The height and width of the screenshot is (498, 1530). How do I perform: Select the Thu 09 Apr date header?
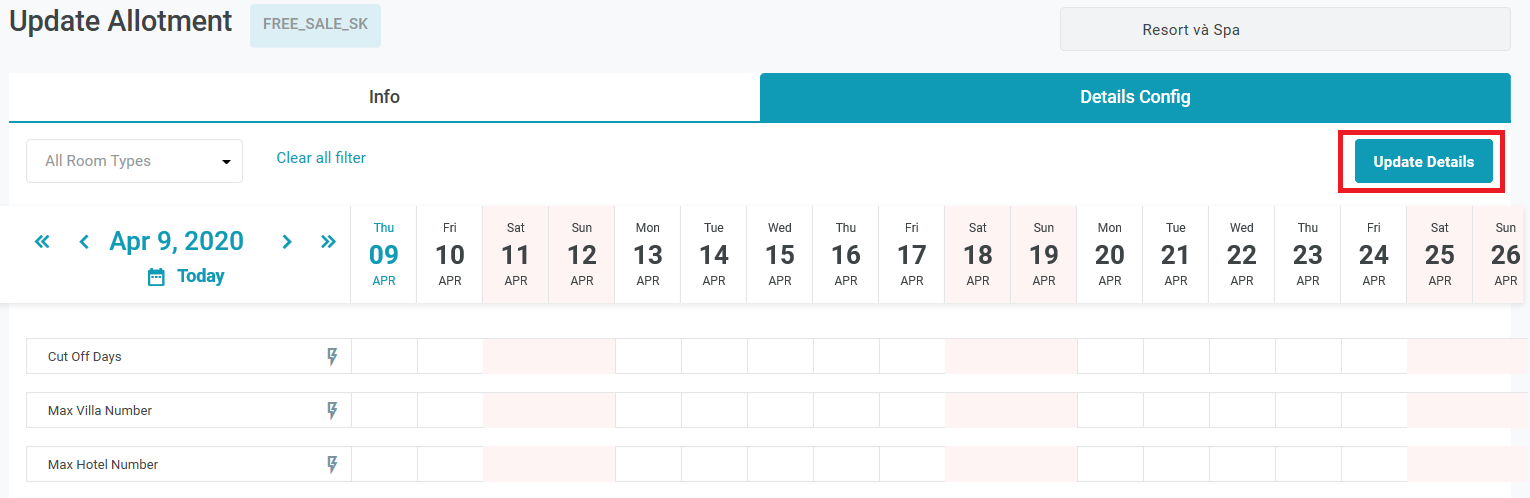(x=384, y=254)
